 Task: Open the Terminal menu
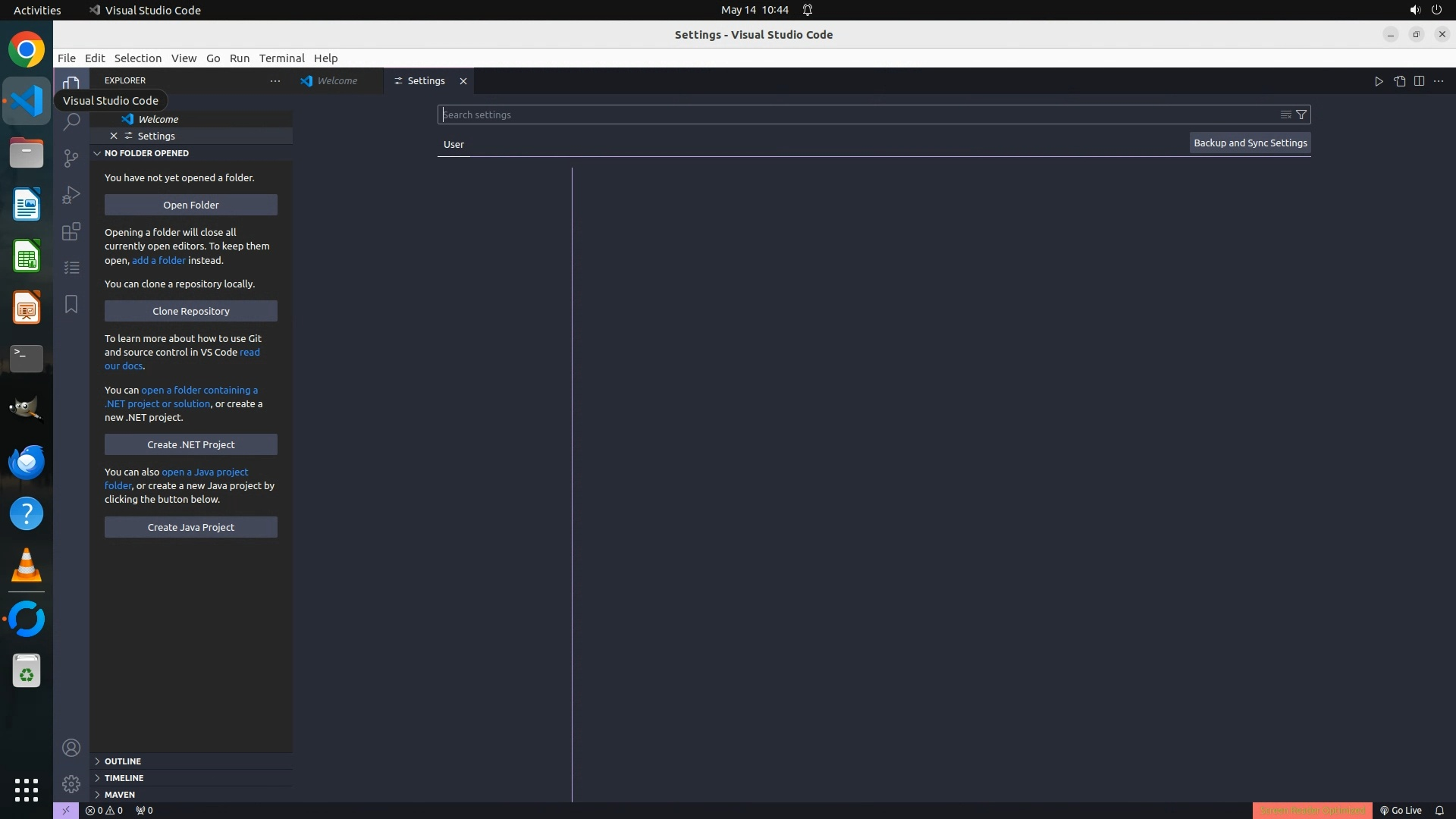pyautogui.click(x=281, y=58)
